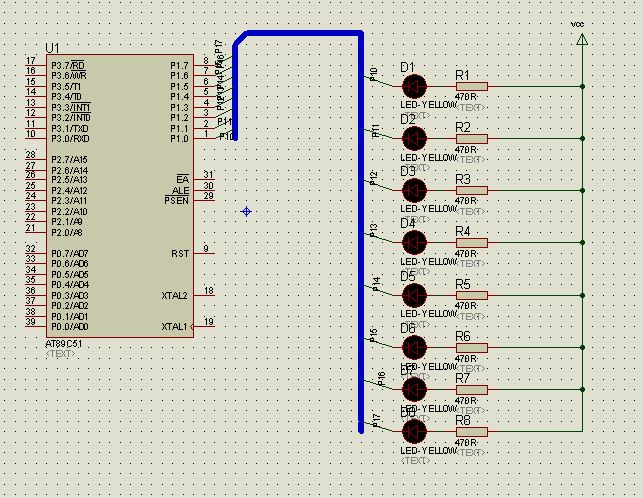Click the D3 reference label
Screen dimensions: 643x498
(x=408, y=171)
